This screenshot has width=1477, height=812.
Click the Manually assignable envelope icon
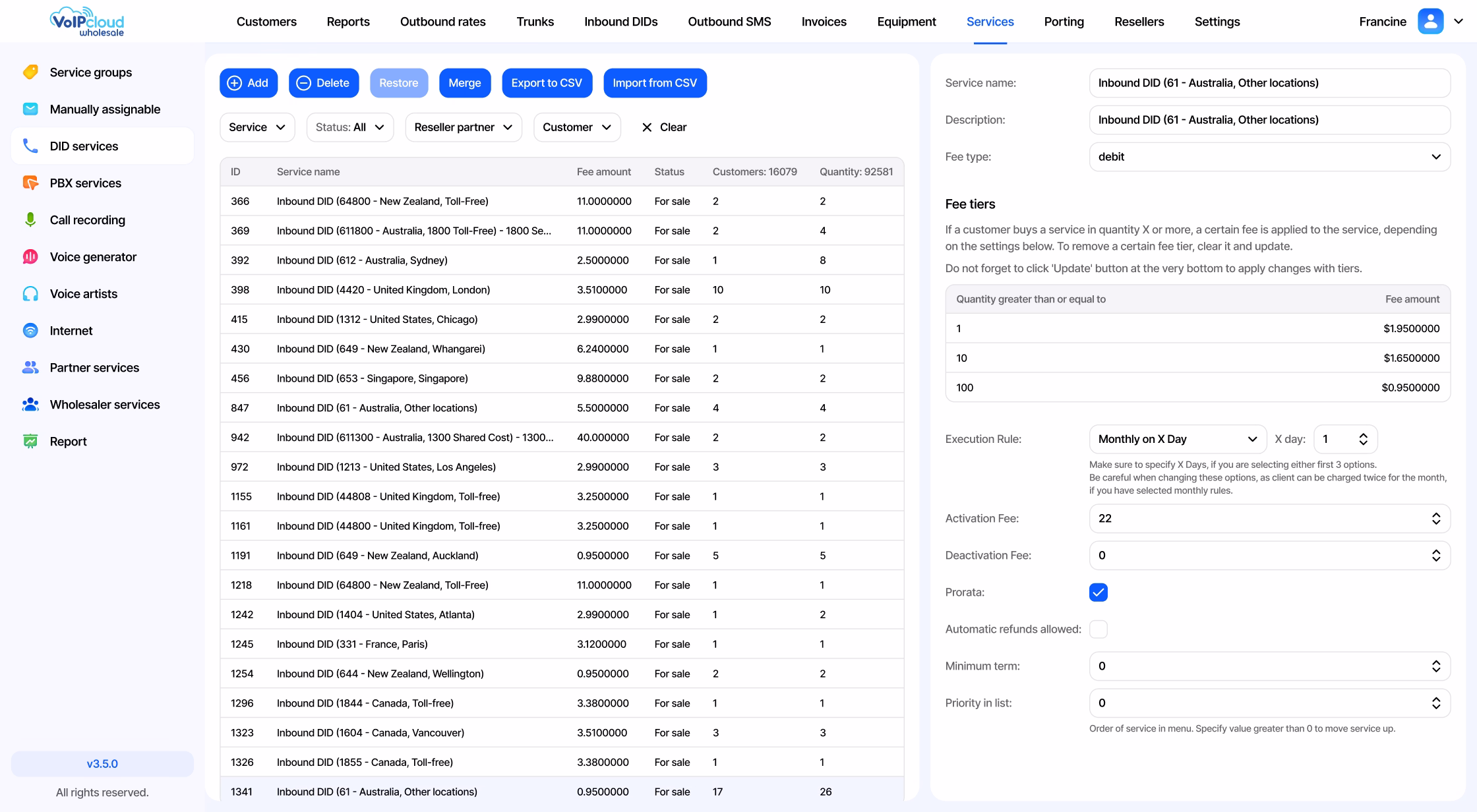30,109
